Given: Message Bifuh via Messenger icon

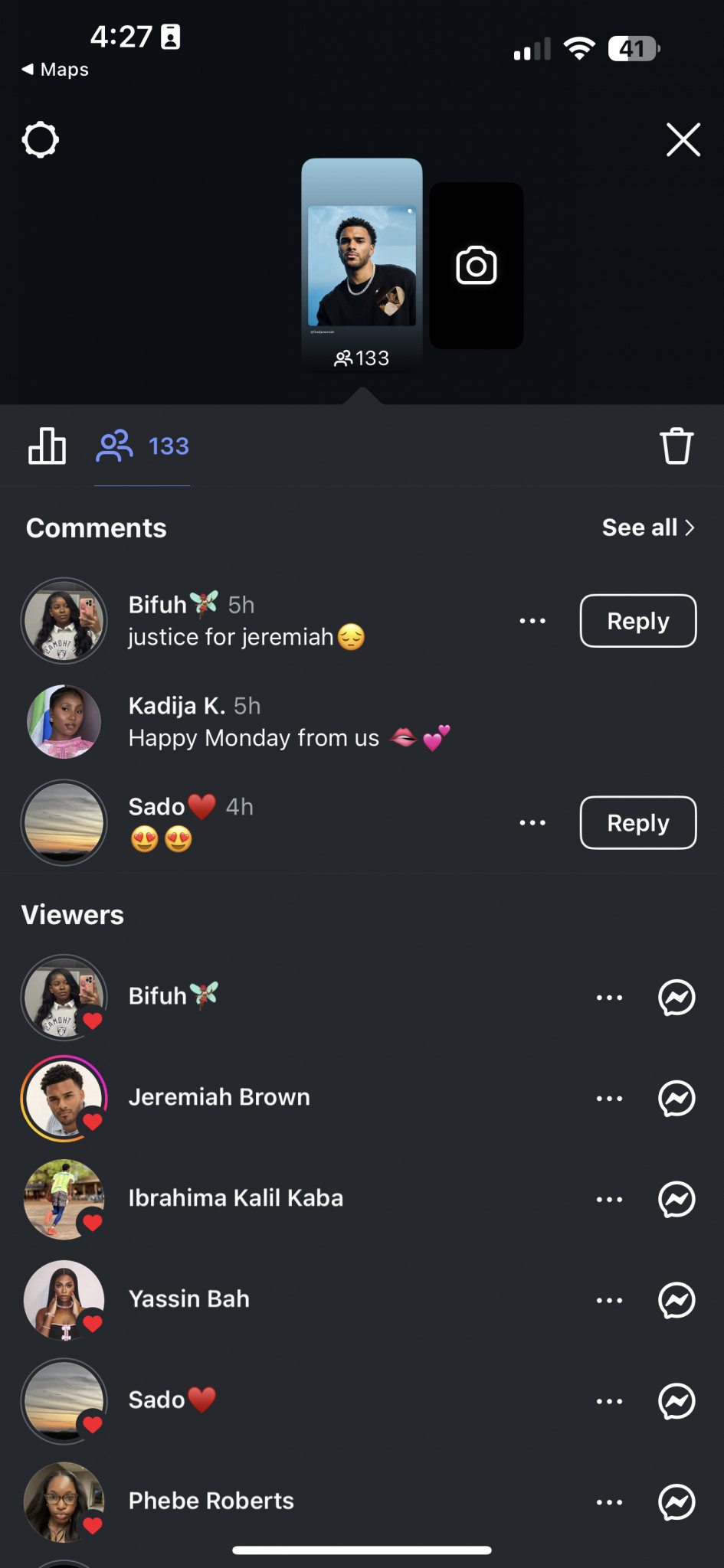Looking at the screenshot, I should (676, 998).
